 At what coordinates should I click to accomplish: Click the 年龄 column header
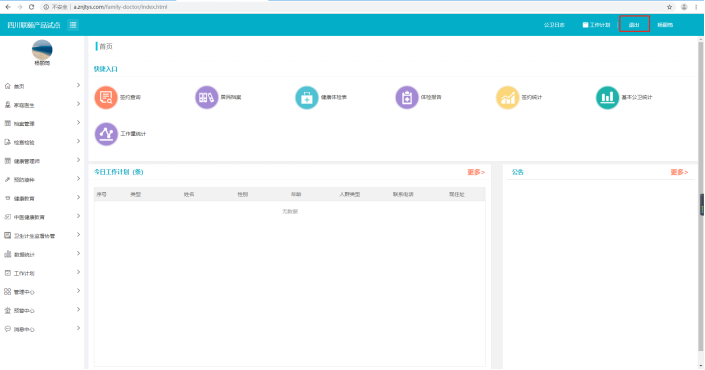coord(296,194)
